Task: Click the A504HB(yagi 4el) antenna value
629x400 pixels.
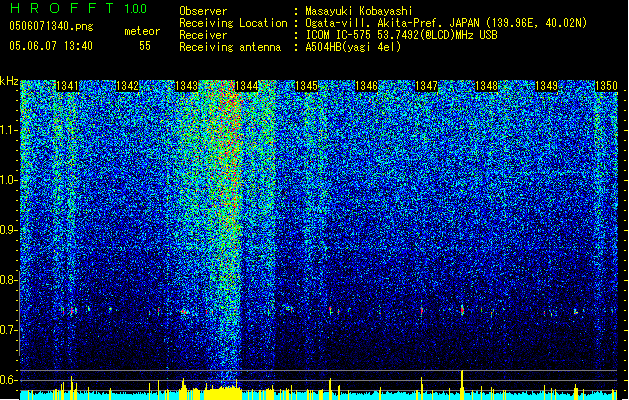Action: point(353,47)
